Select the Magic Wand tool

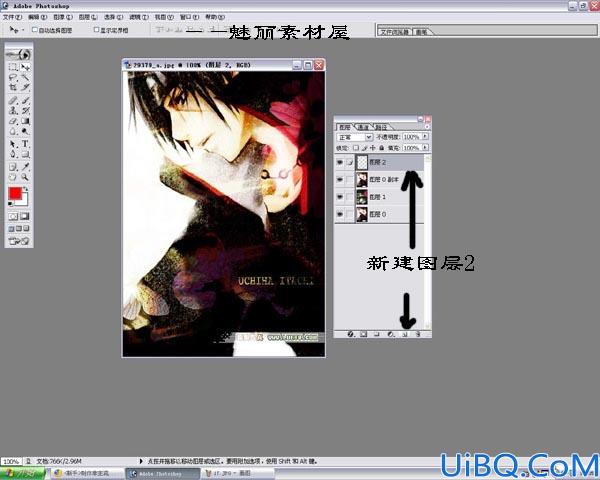(x=25, y=77)
